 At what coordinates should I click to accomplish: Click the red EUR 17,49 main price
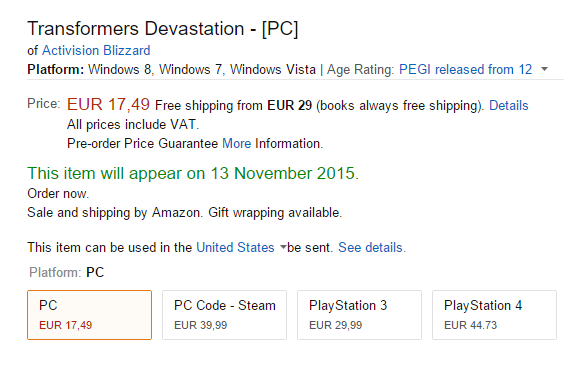108,104
